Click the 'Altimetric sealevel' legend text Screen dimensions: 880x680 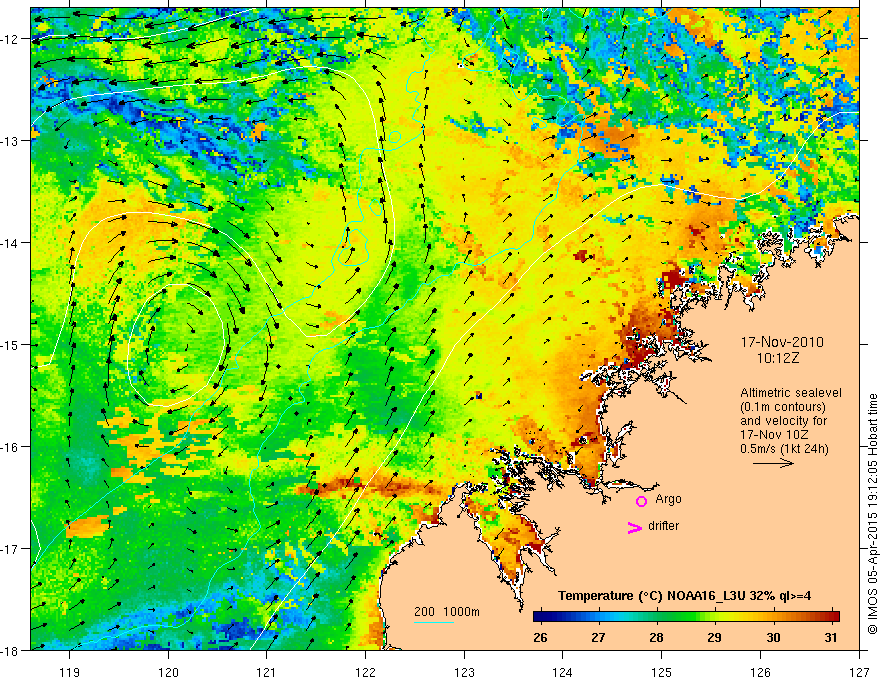click(791, 393)
